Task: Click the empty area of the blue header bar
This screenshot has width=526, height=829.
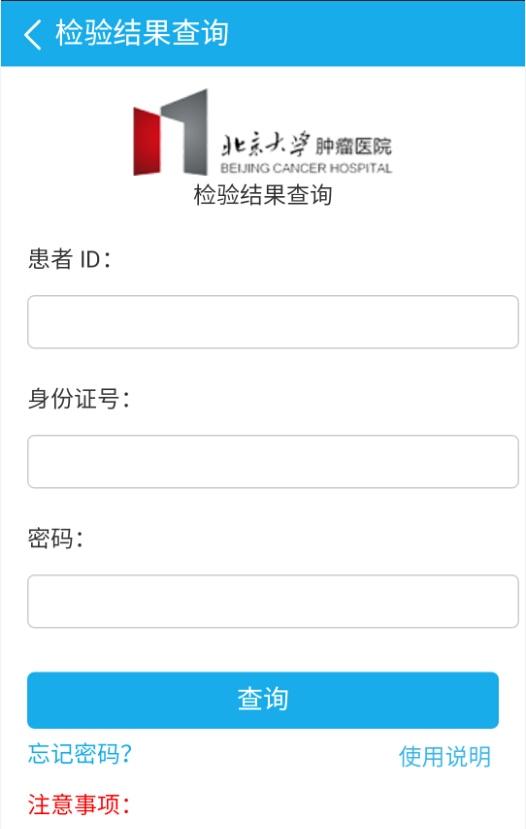Action: click(375, 34)
